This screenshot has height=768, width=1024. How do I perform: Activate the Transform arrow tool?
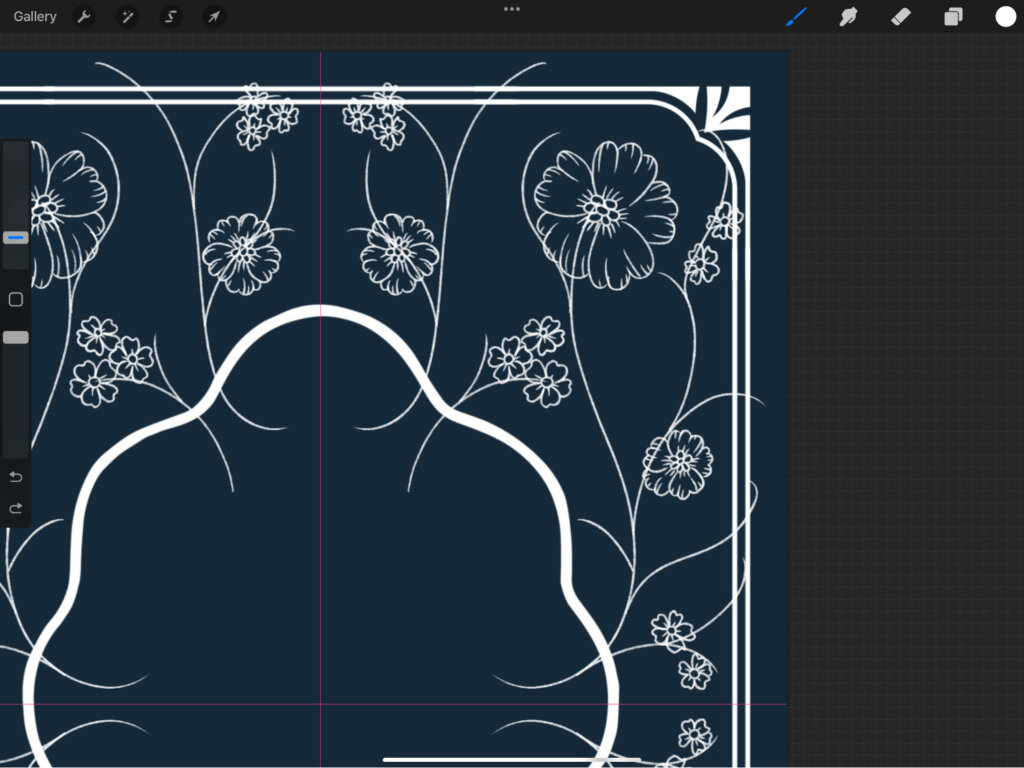[x=213, y=17]
